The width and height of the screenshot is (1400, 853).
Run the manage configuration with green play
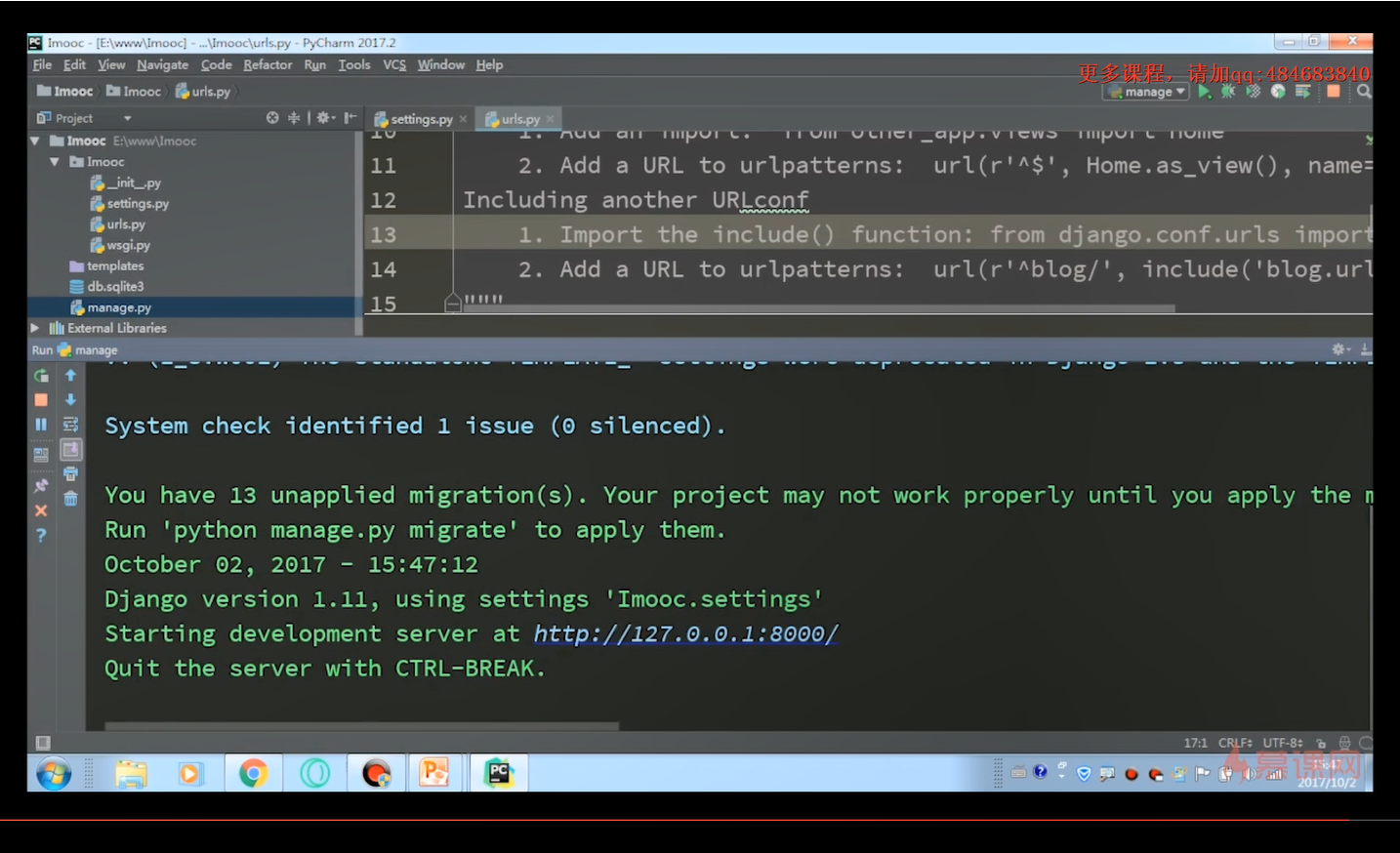pos(1205,91)
